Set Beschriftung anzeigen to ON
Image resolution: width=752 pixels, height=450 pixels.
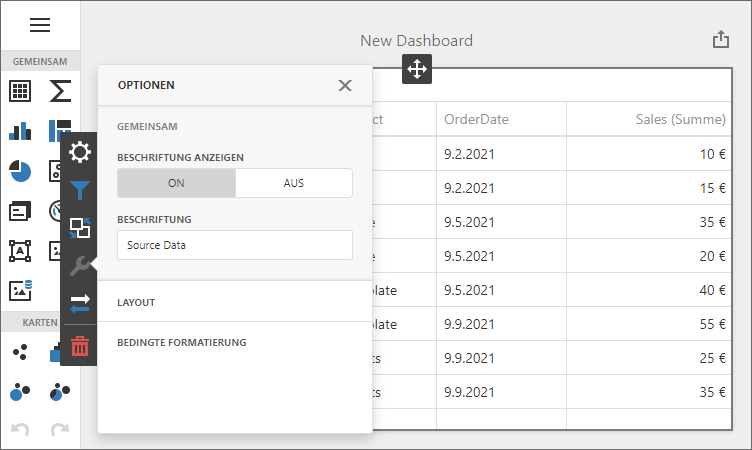click(x=176, y=183)
